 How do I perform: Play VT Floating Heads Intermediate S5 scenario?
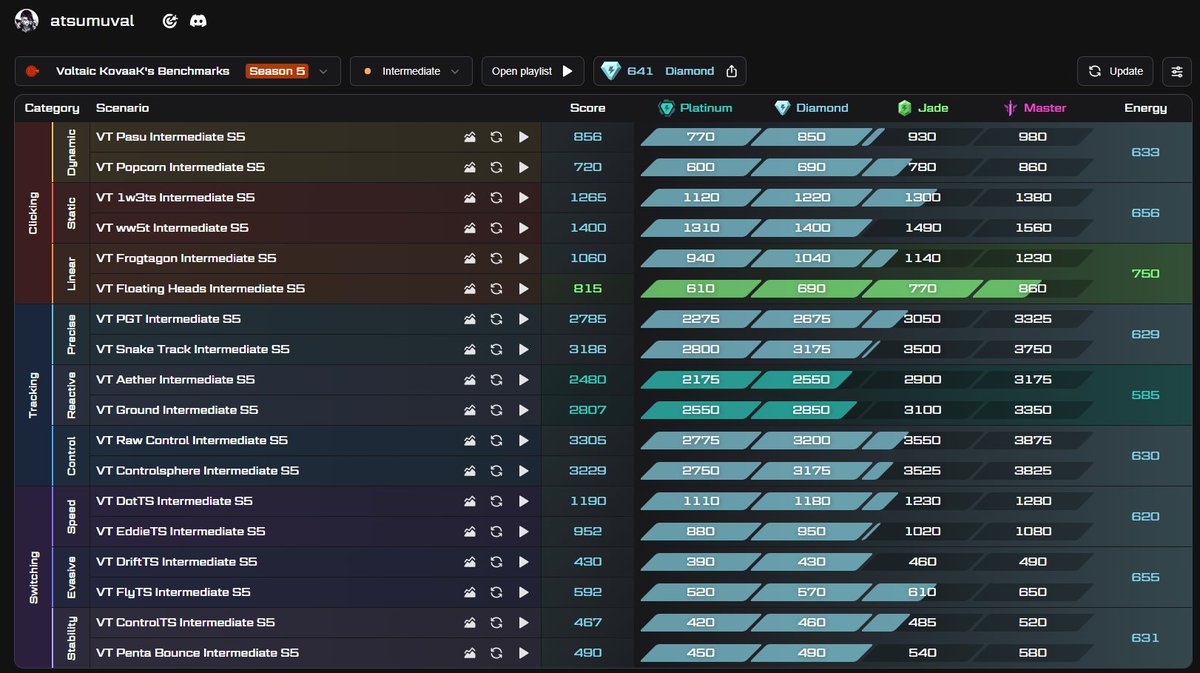pyautogui.click(x=523, y=289)
